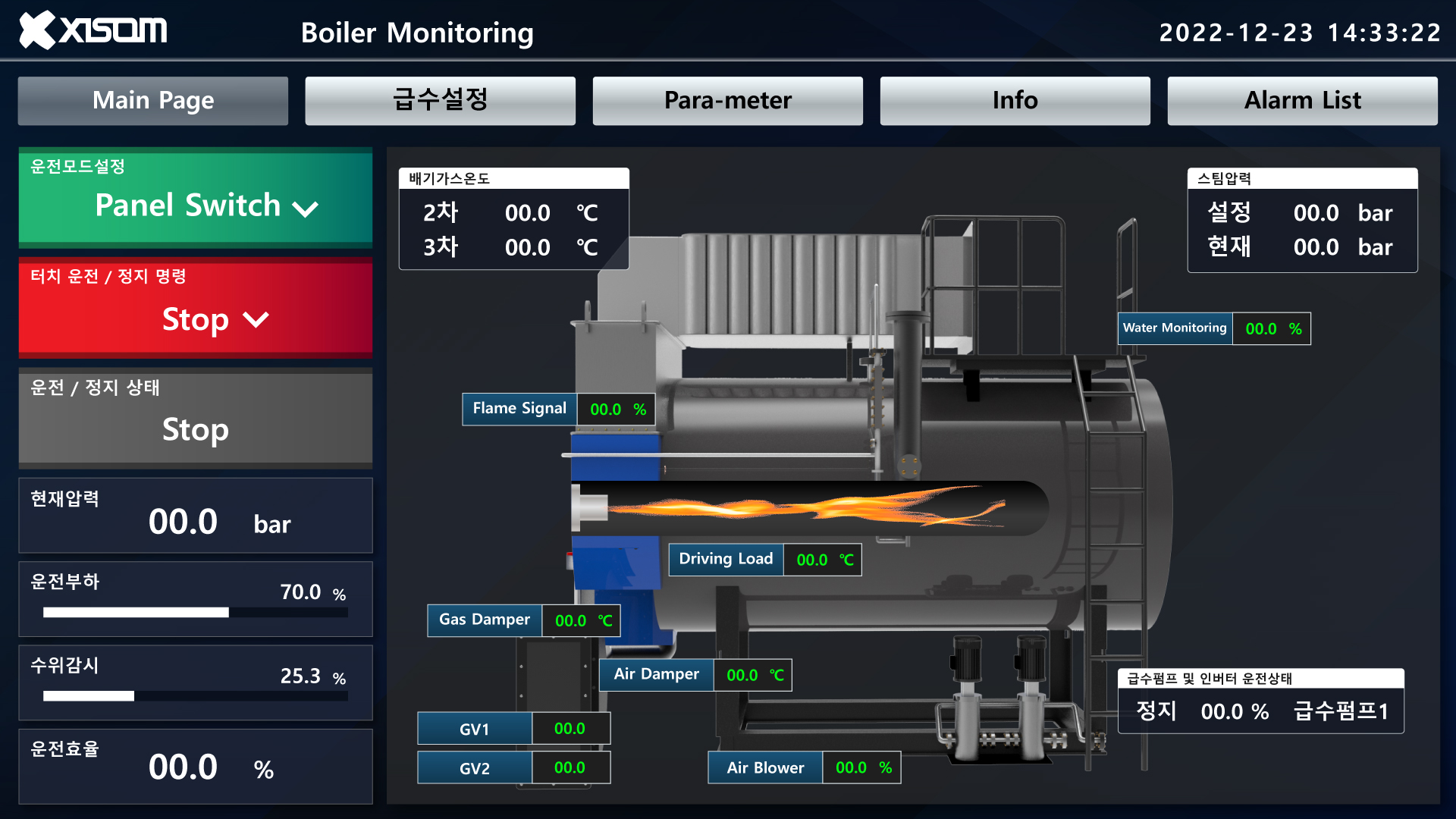The height and width of the screenshot is (819, 1456).
Task: Select the Air Blower indicator
Action: coord(764,767)
